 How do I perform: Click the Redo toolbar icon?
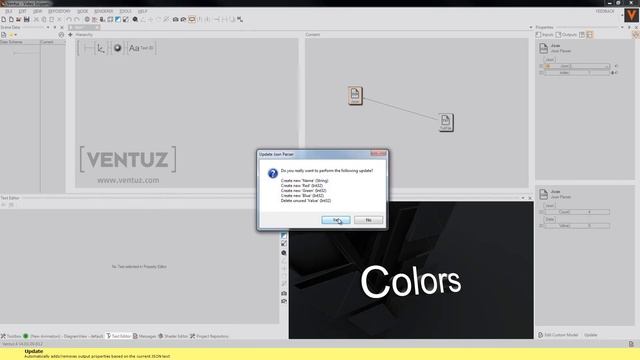[76, 19]
